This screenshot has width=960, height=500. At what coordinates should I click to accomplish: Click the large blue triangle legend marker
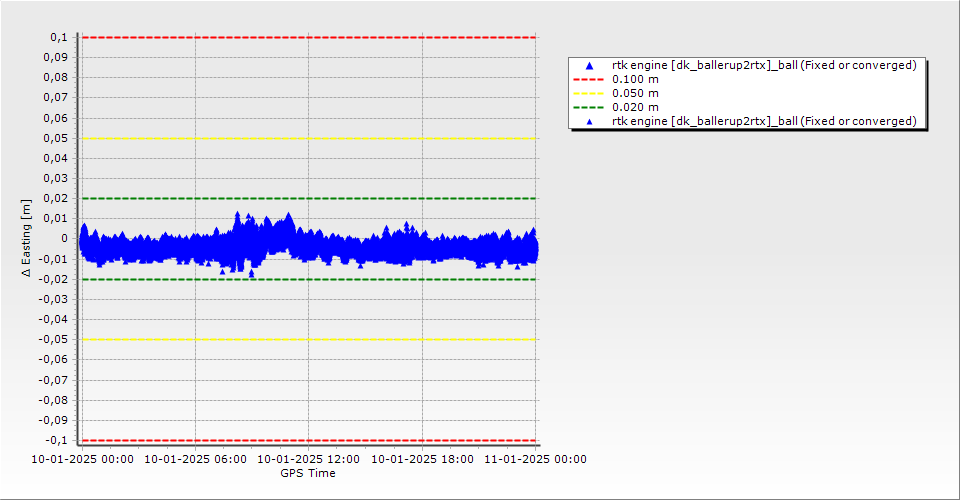pyautogui.click(x=589, y=66)
